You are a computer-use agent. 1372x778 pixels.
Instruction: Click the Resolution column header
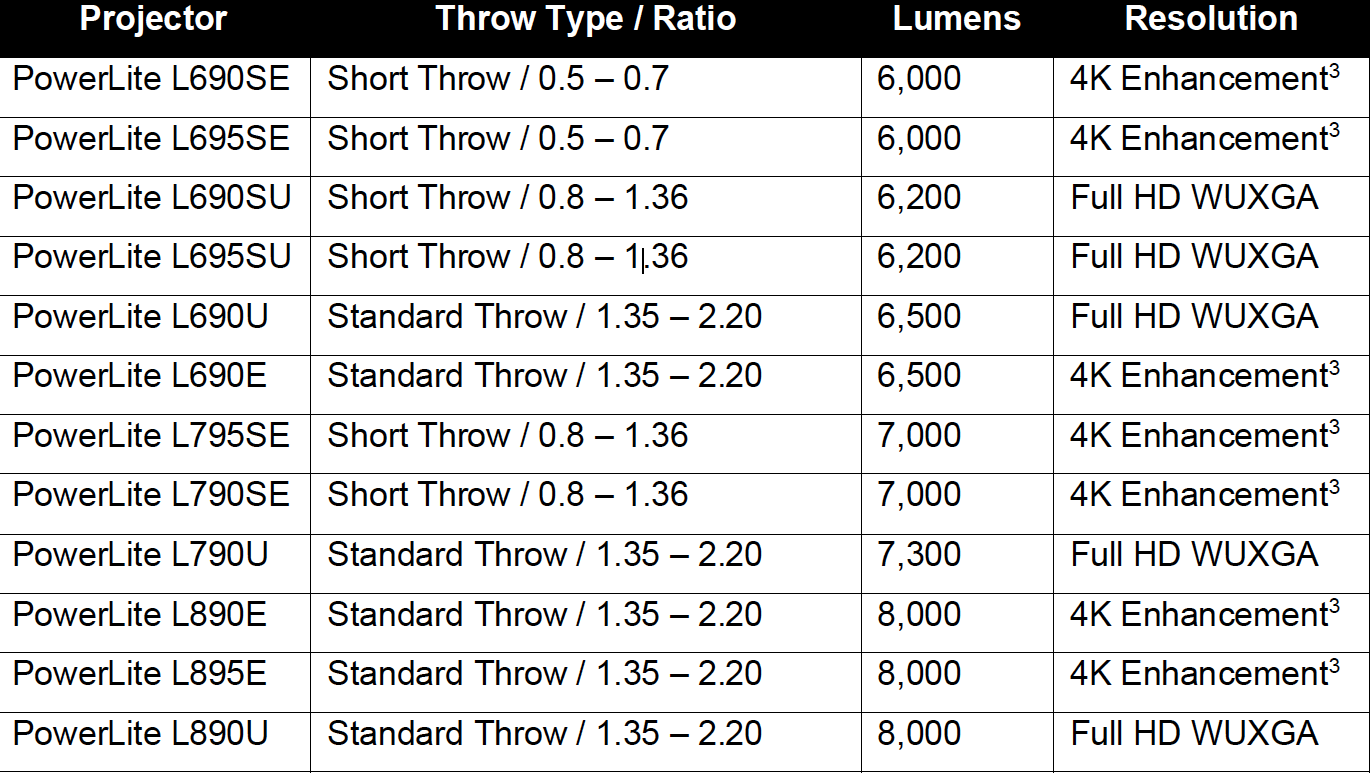[1211, 19]
